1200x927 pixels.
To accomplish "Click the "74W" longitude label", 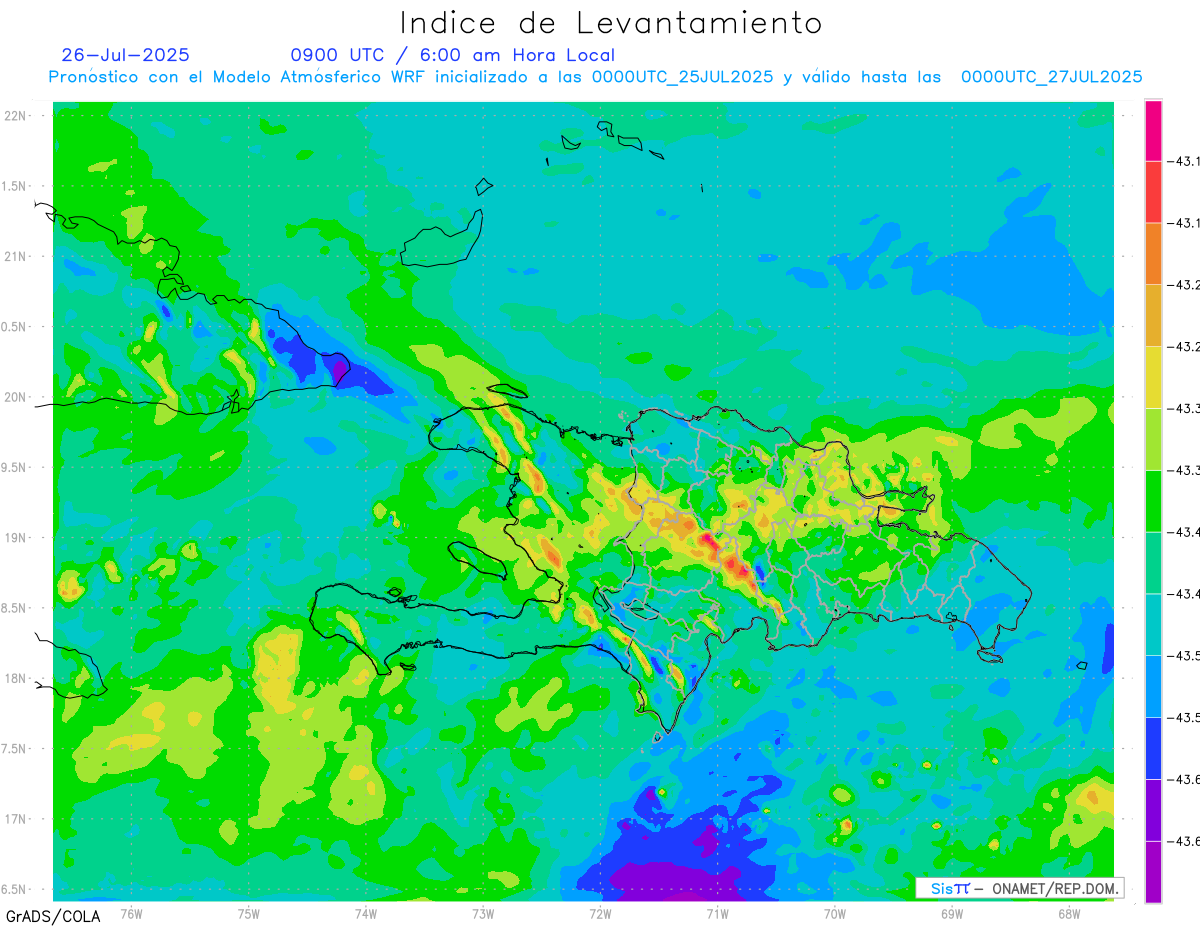I will tap(366, 913).
